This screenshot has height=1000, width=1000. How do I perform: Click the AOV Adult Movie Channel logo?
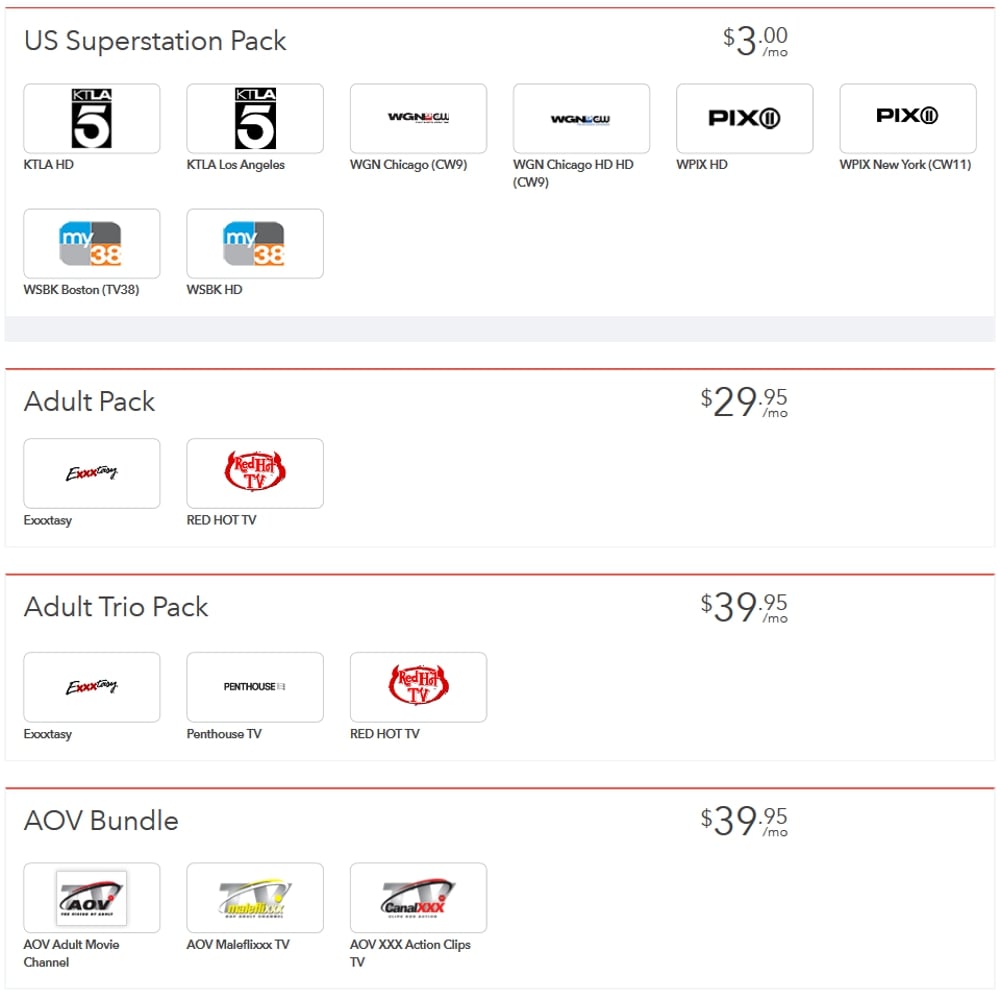[91, 898]
